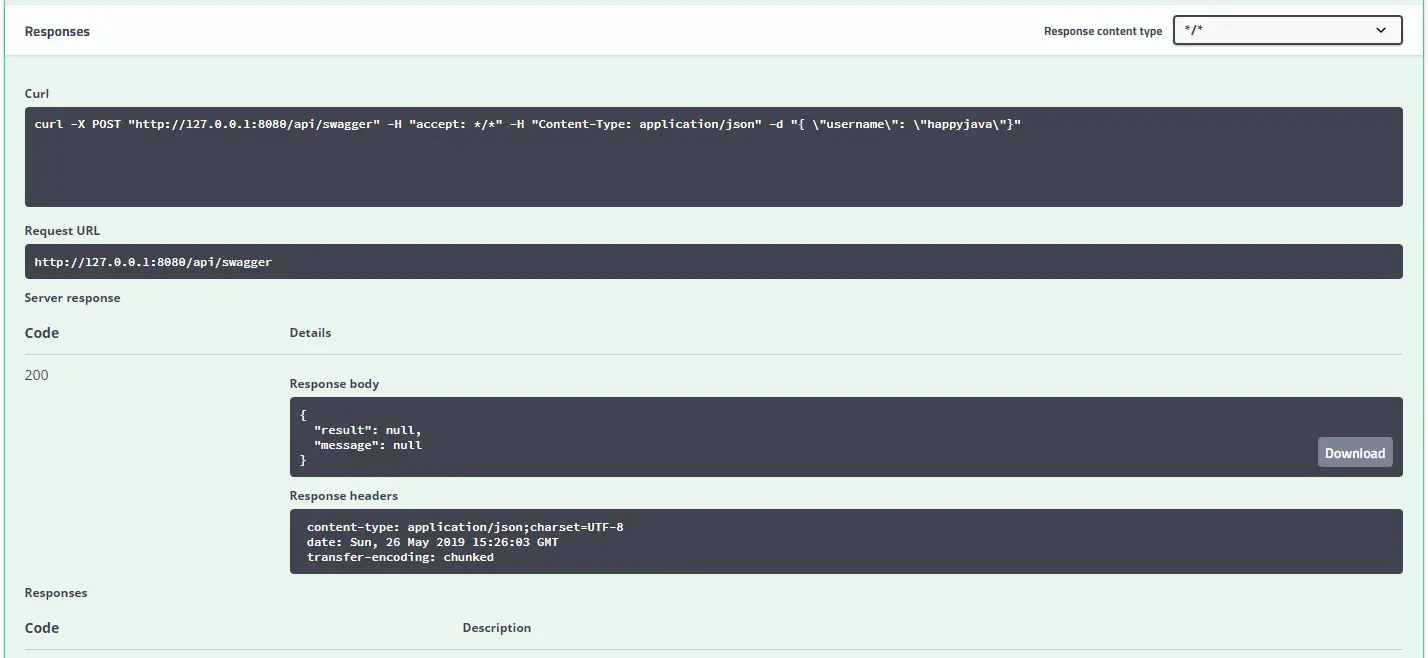Click the curl command text block
The image size is (1428, 658).
click(527, 124)
